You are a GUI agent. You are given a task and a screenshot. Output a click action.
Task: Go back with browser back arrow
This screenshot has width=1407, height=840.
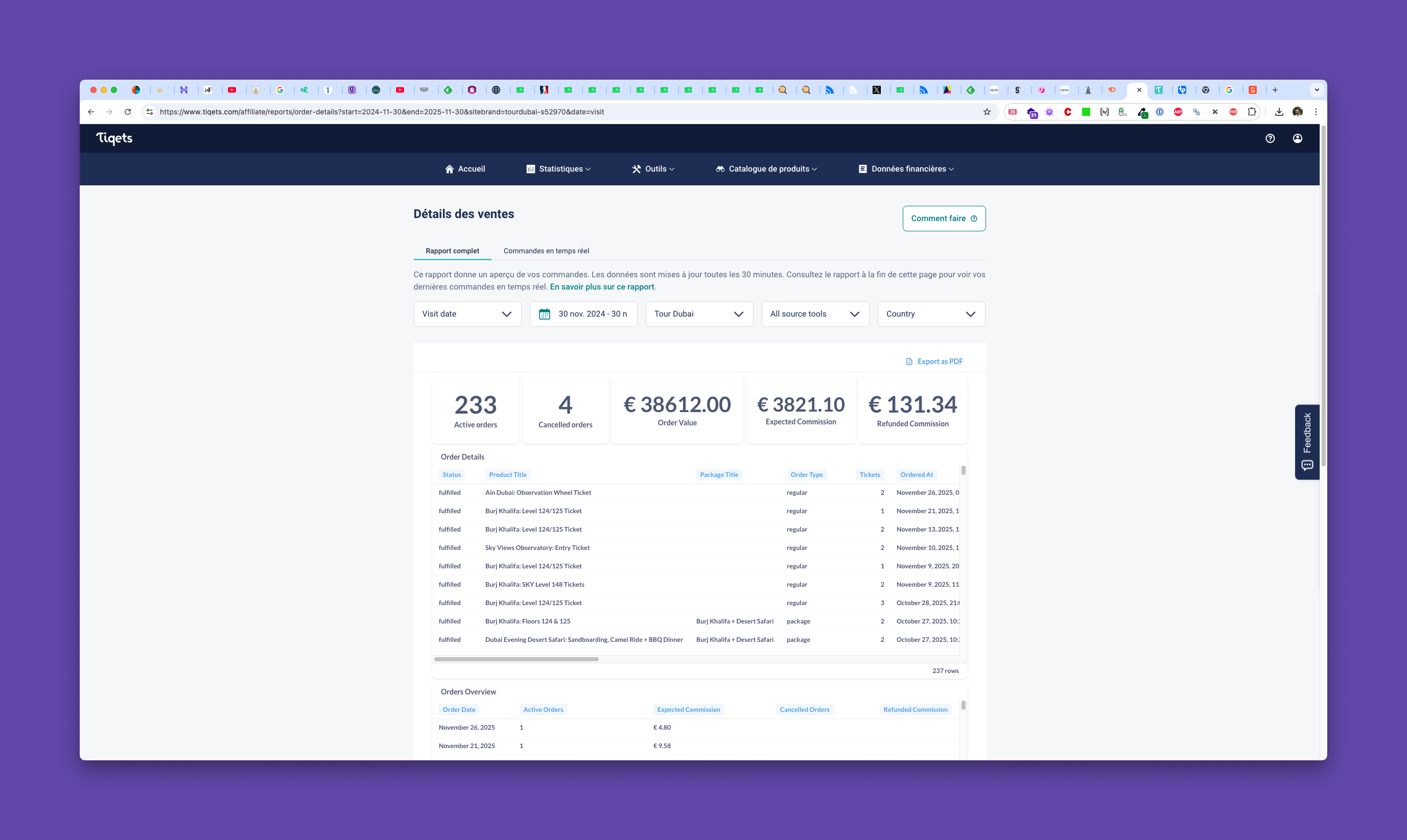(x=91, y=112)
